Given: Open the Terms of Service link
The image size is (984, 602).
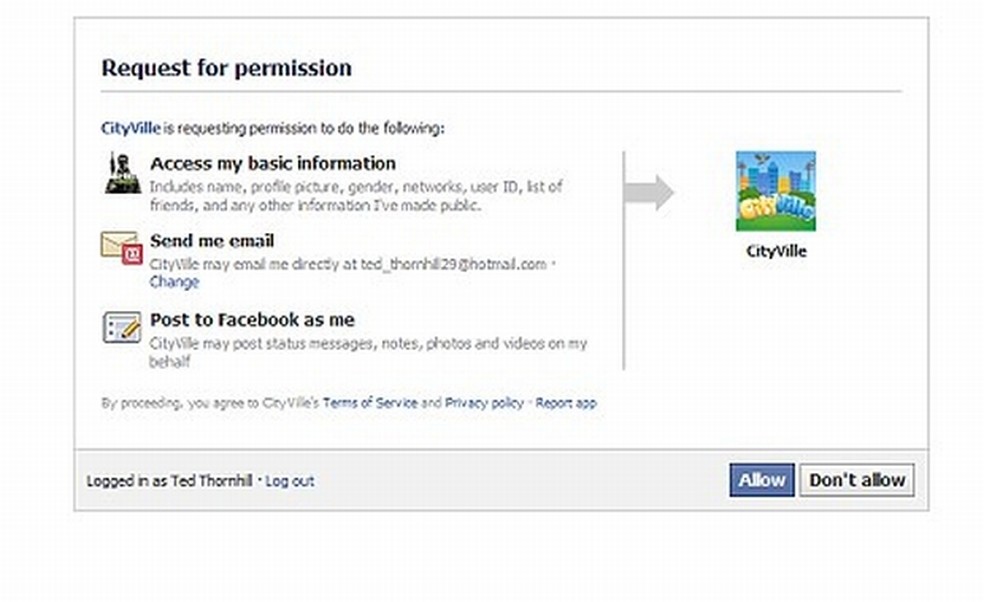Looking at the screenshot, I should coord(369,403).
